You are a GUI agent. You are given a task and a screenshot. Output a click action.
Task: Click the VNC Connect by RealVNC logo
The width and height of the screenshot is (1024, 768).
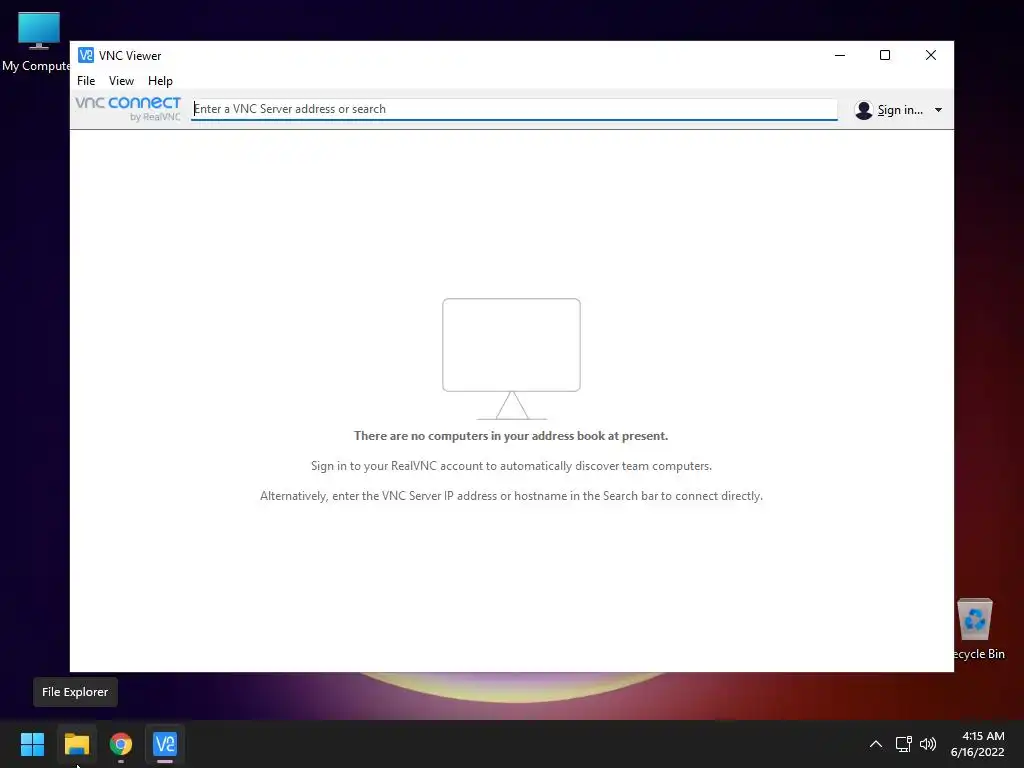(128, 108)
